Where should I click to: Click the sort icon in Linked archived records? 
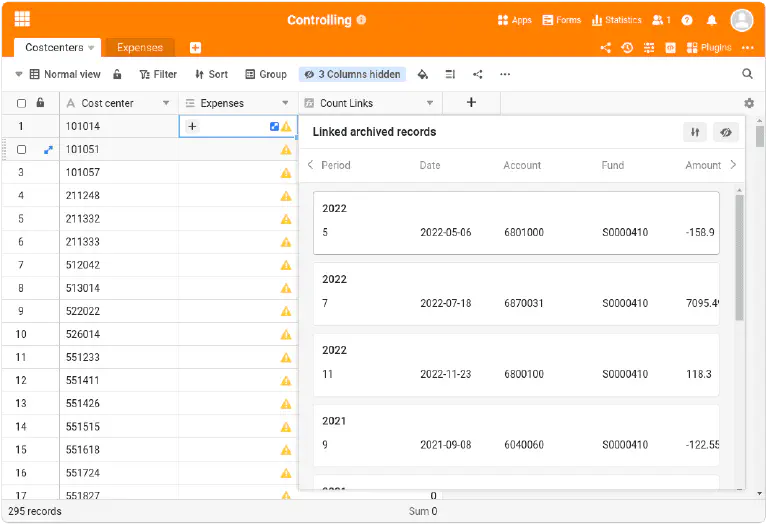pyautogui.click(x=695, y=132)
